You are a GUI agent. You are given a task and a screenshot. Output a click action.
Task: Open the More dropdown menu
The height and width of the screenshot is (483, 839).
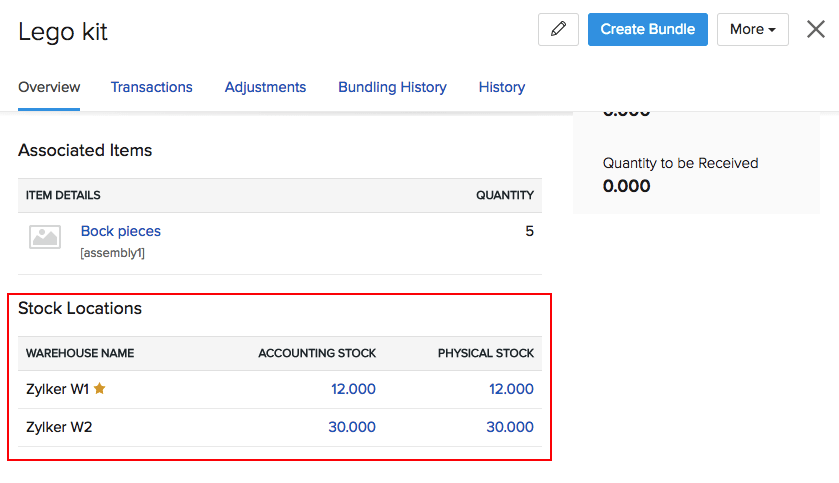752,29
